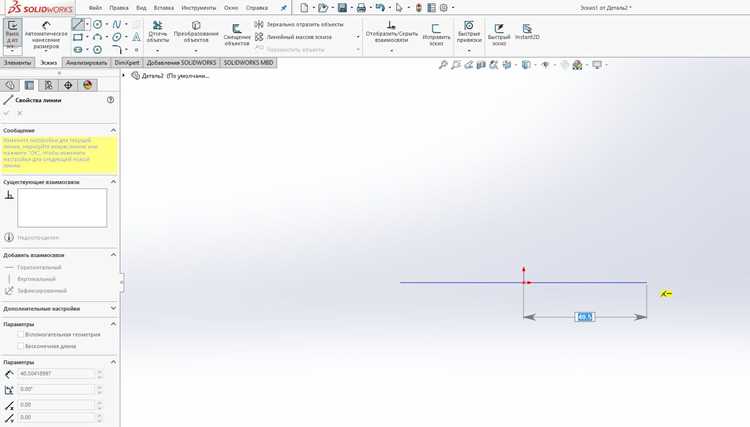Select the Arc sketch tool
This screenshot has width=750, height=427.
98,37
